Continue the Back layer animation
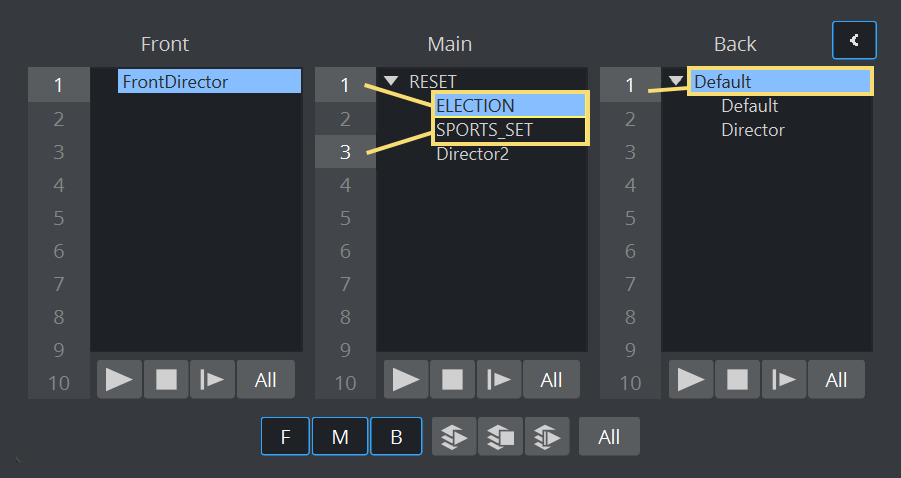Screen dimensions: 901x478 [x=783, y=379]
